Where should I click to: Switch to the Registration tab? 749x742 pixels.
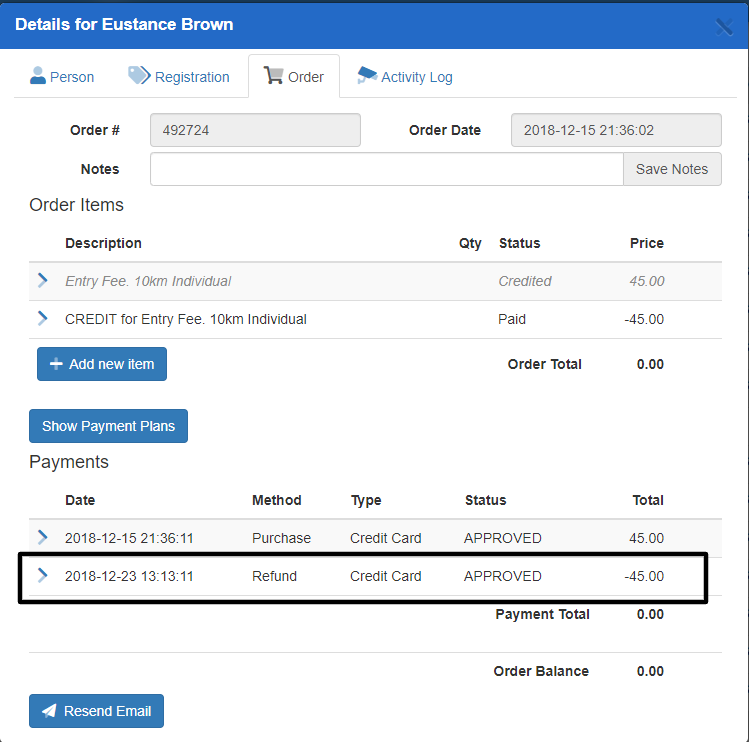pyautogui.click(x=192, y=77)
